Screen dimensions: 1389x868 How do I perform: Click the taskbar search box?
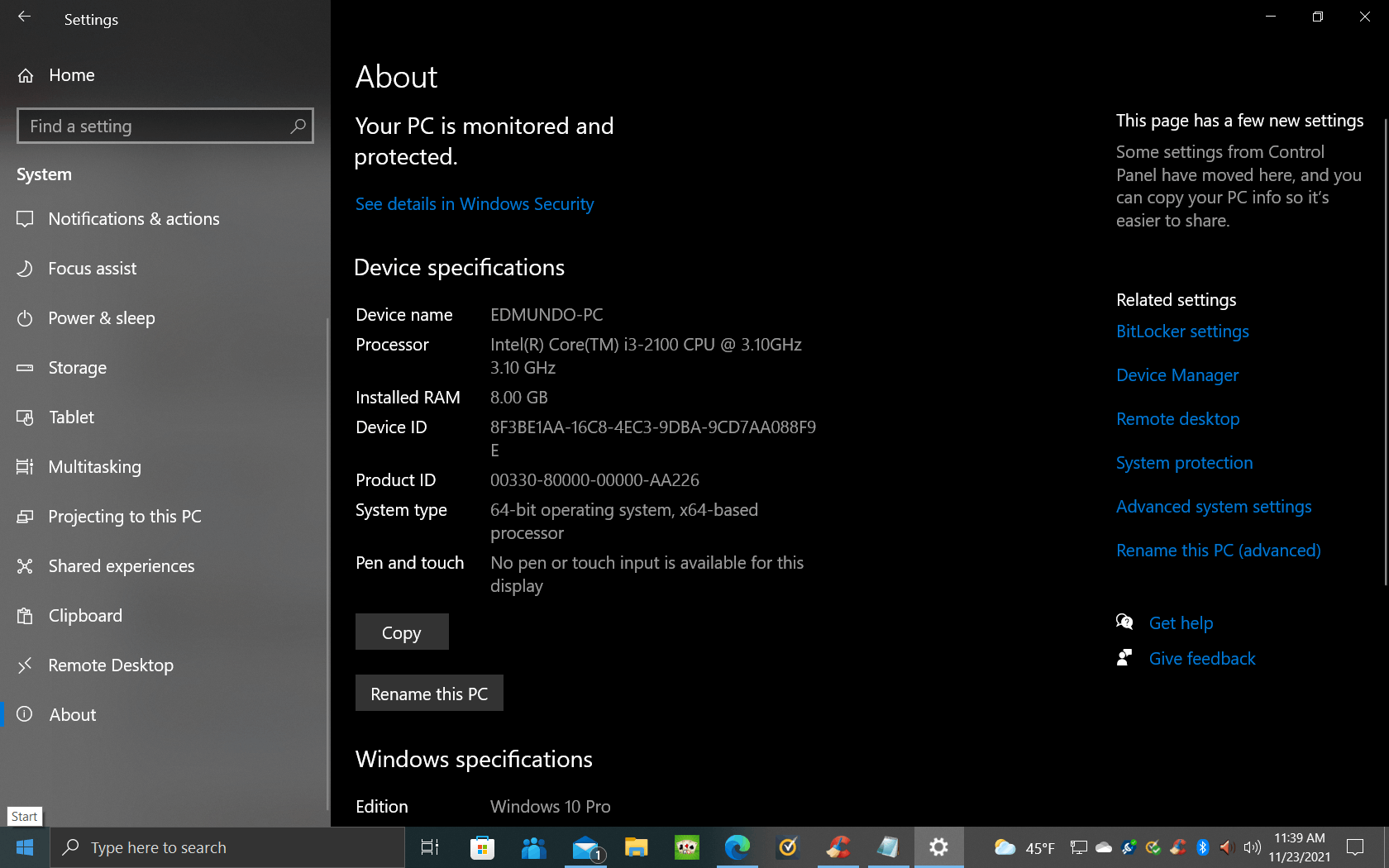227,847
